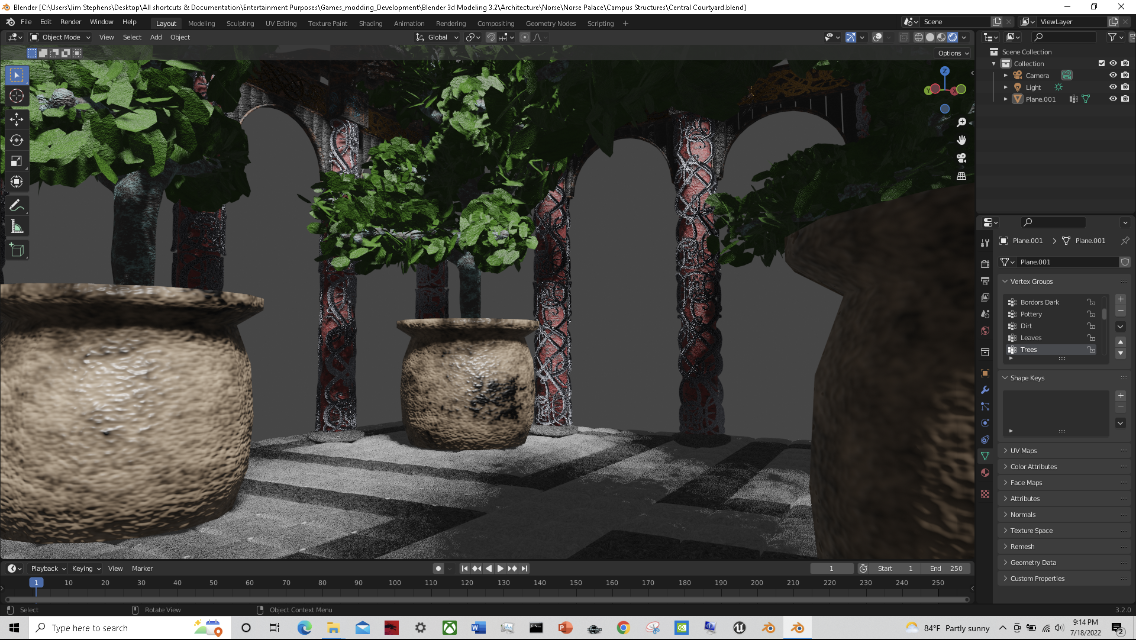The image size is (1136, 640).
Task: Select the Move tool in viewport toolbar
Action: click(x=17, y=118)
